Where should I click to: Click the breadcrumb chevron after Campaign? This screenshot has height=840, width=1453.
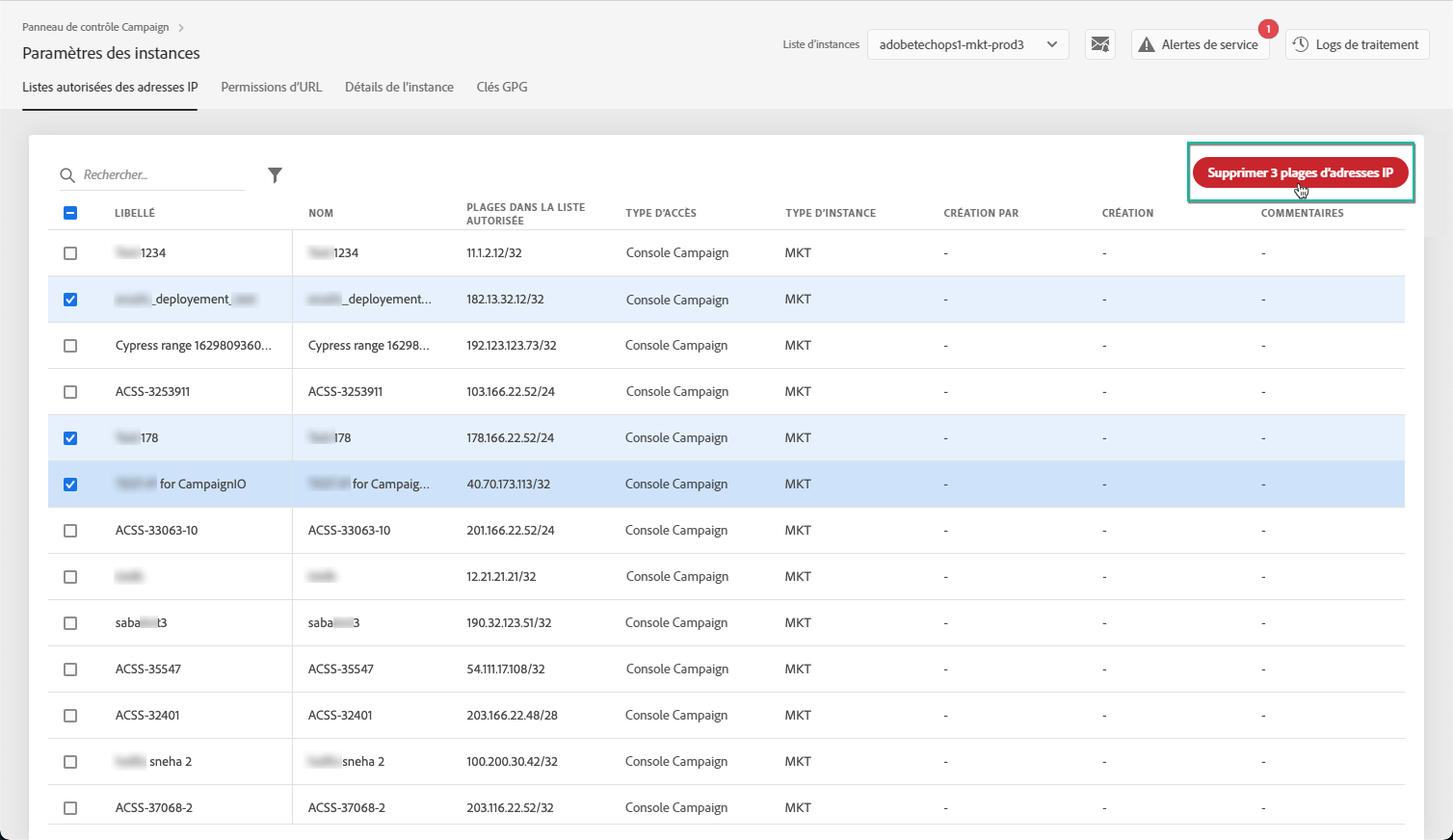coord(181,28)
